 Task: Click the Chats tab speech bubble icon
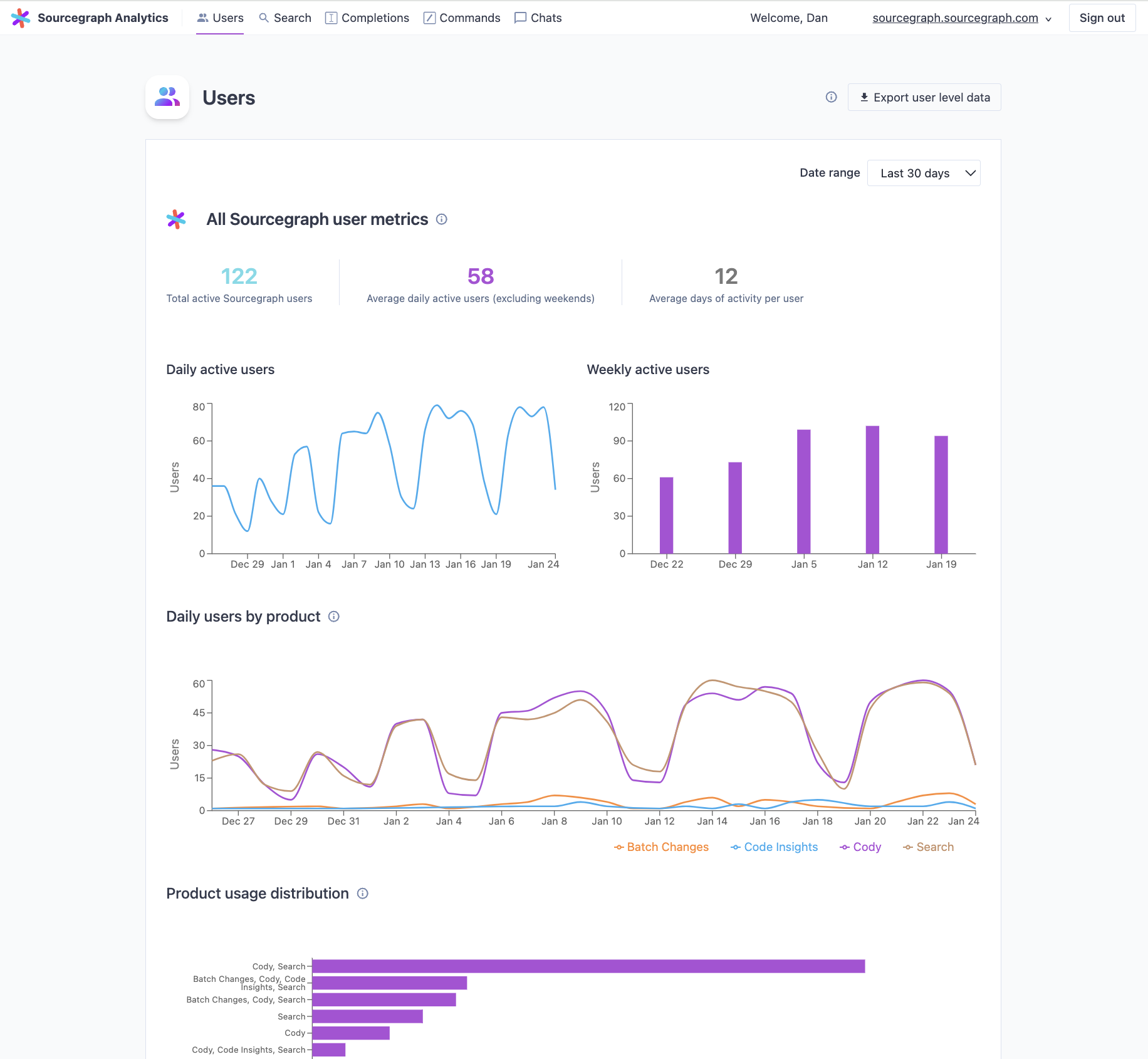pos(520,18)
